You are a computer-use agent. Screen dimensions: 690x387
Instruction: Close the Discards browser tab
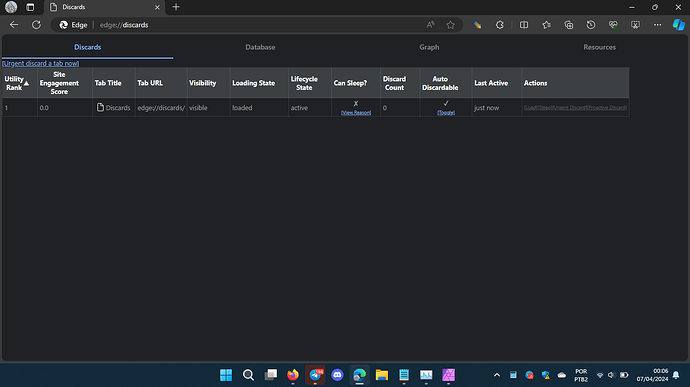coord(157,7)
